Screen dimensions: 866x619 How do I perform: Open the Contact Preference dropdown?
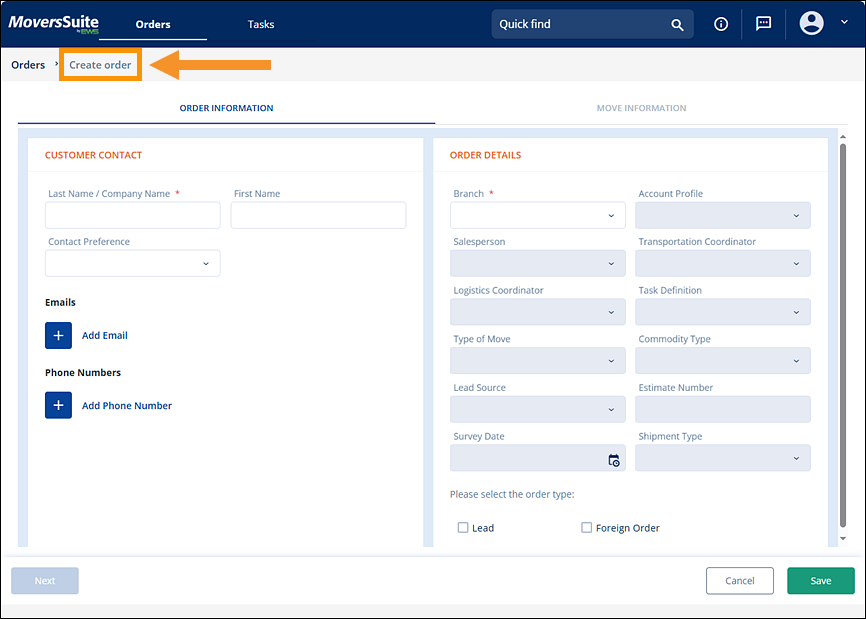tap(132, 263)
